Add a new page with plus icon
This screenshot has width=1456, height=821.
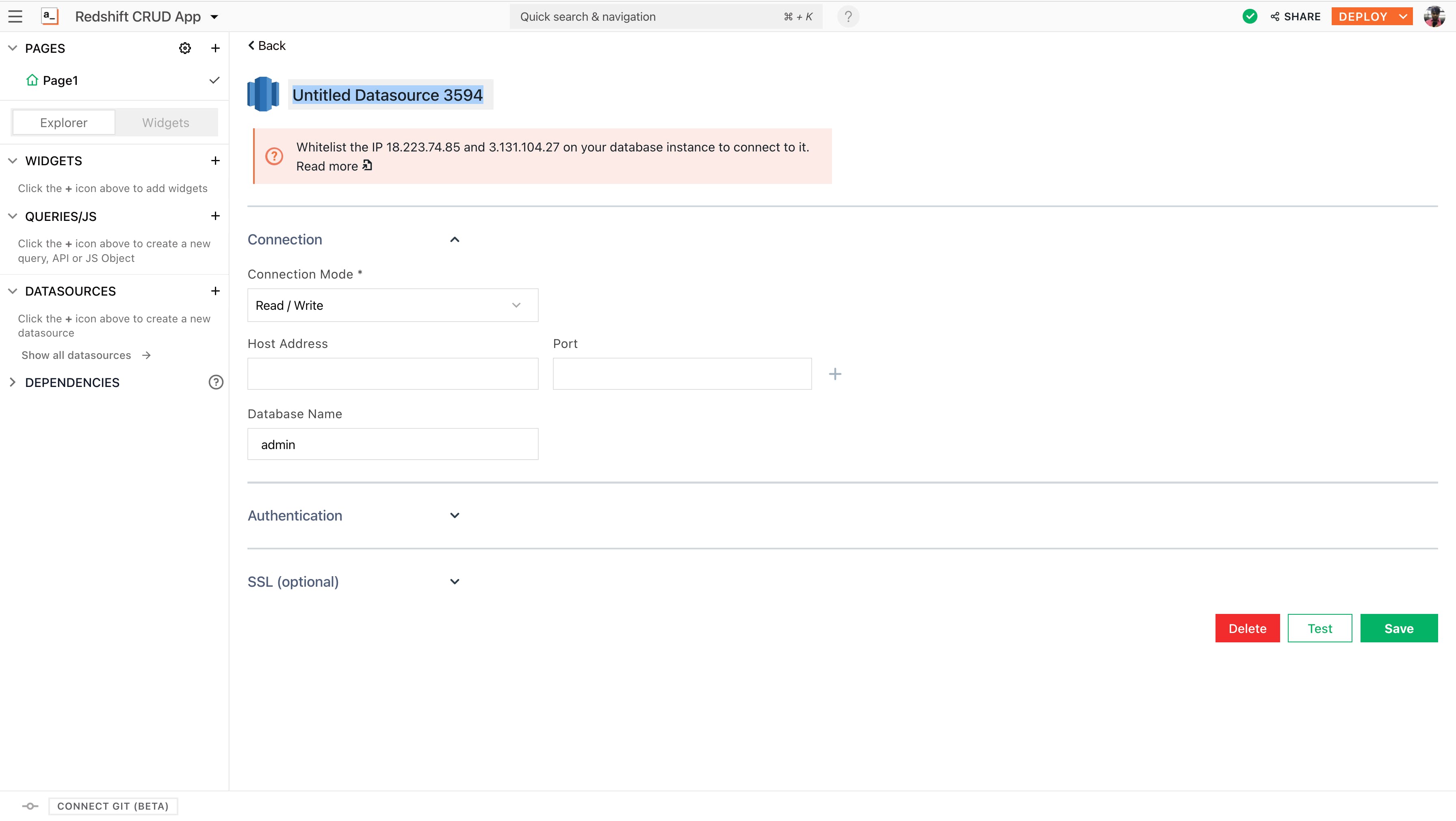coord(215,49)
